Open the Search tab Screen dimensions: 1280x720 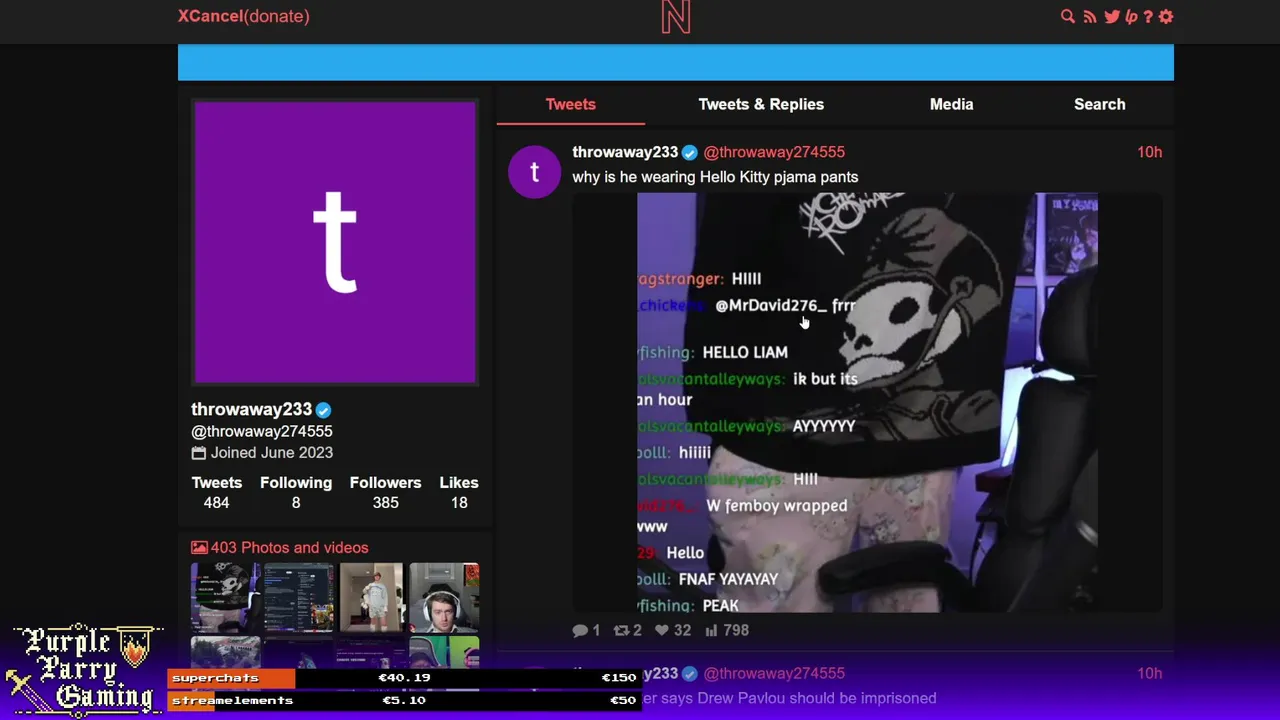click(1099, 104)
